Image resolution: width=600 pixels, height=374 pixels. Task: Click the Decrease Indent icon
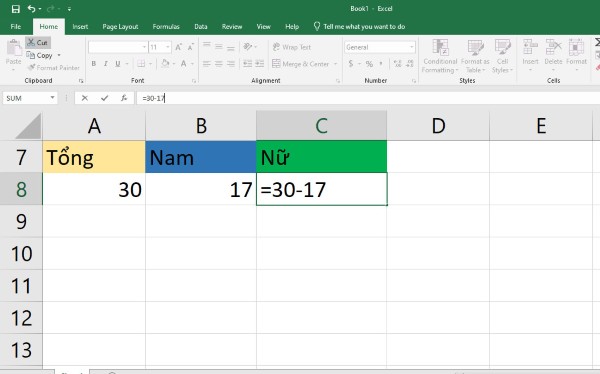click(248, 64)
